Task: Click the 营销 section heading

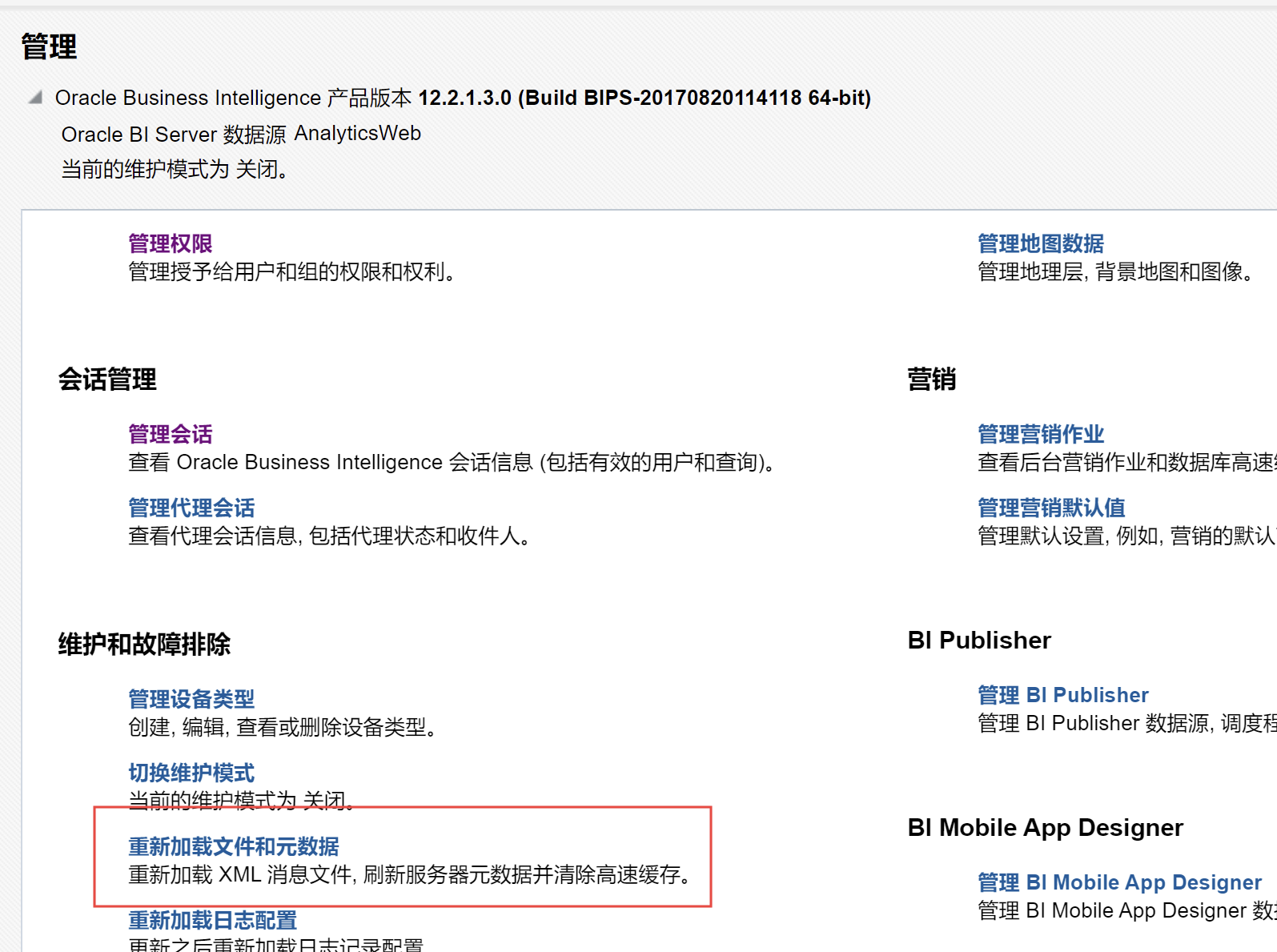Action: point(932,379)
